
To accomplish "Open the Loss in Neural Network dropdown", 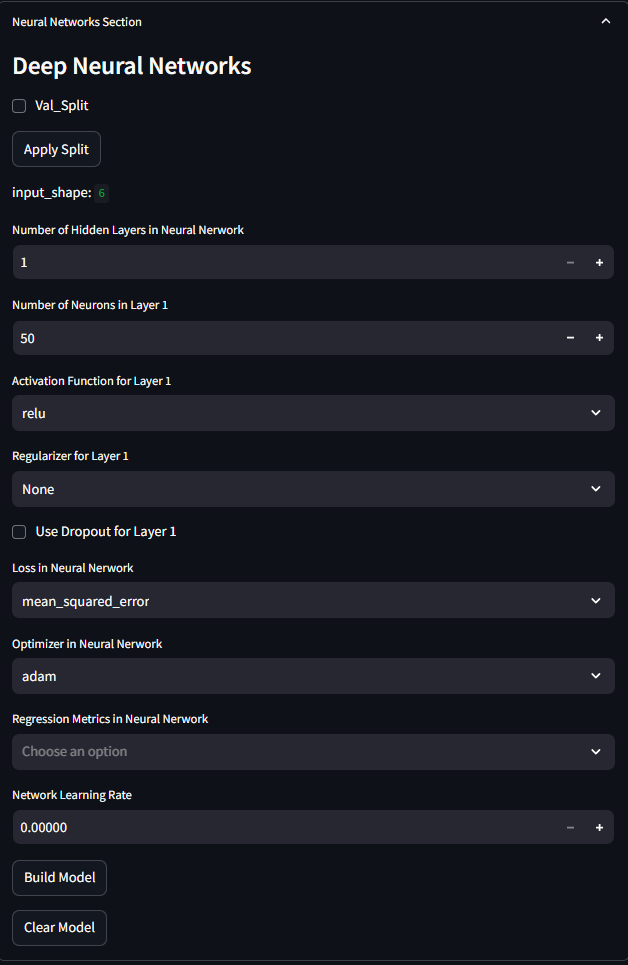I will tap(313, 601).
